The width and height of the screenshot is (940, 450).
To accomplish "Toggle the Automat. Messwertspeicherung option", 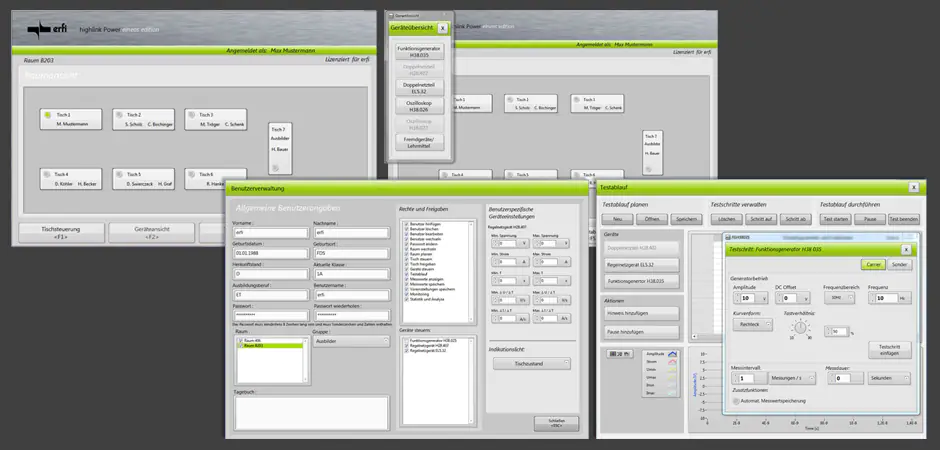I will tap(736, 401).
